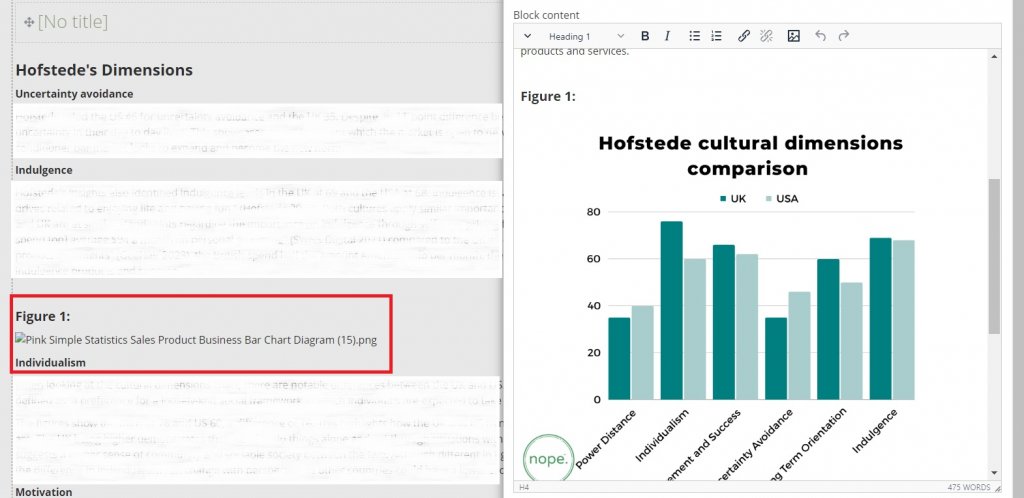Insert a numbered list

716,36
